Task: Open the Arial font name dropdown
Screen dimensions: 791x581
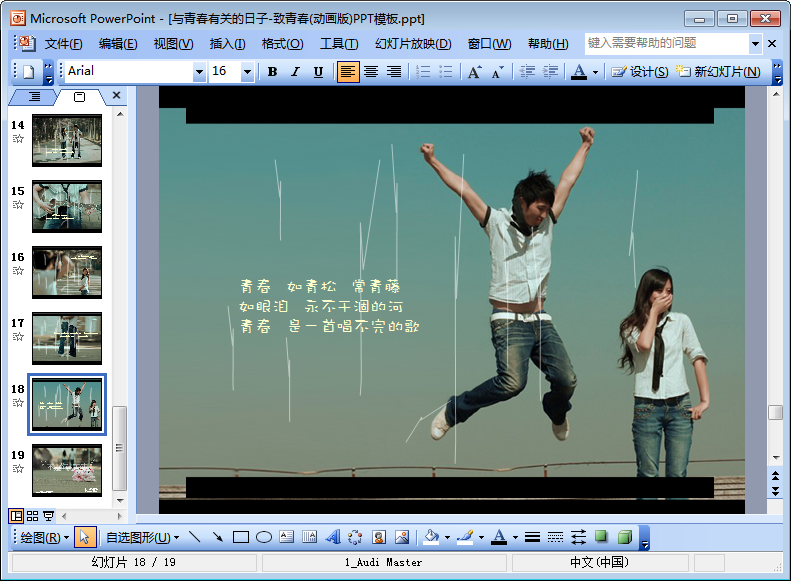Action: 199,72
